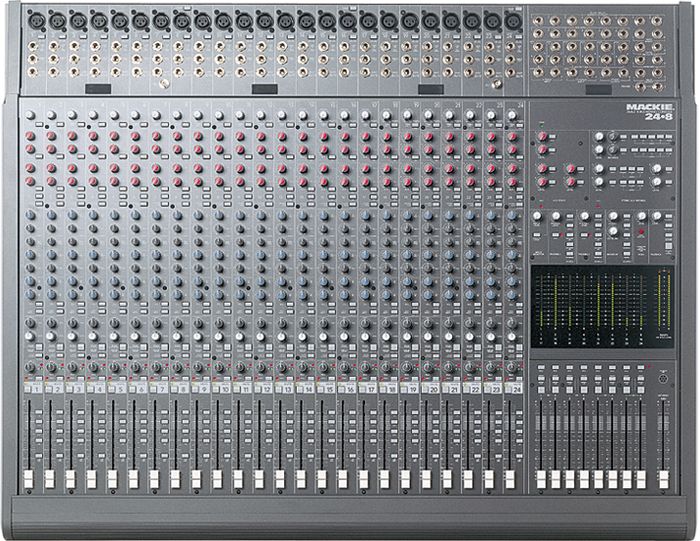Select the channel 6 XLR mic input jack
The height and width of the screenshot is (541, 700).
click(x=140, y=20)
